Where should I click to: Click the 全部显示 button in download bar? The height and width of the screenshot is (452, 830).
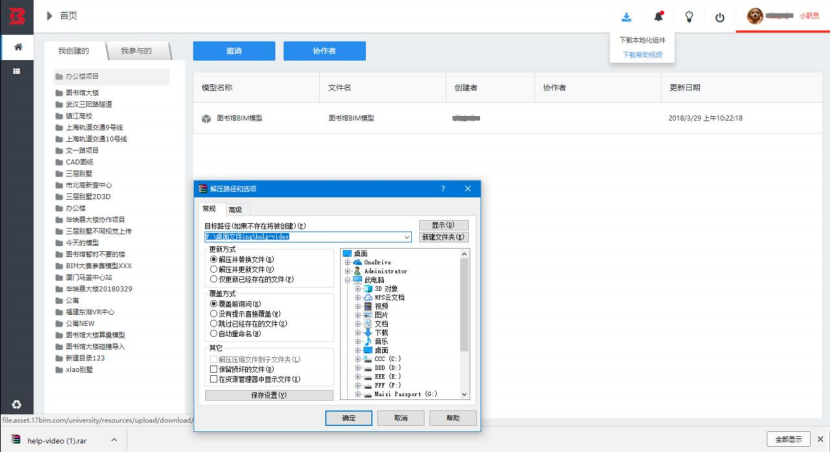click(788, 439)
